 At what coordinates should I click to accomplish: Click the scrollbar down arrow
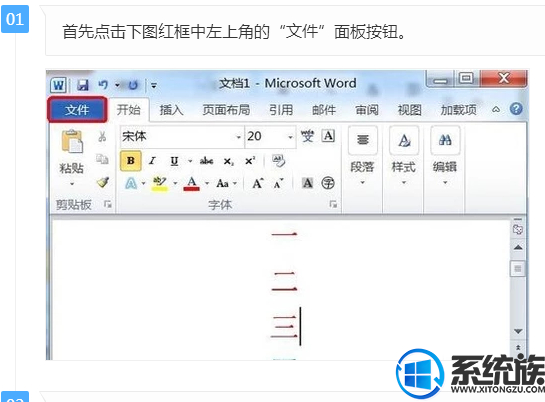pyautogui.click(x=518, y=331)
